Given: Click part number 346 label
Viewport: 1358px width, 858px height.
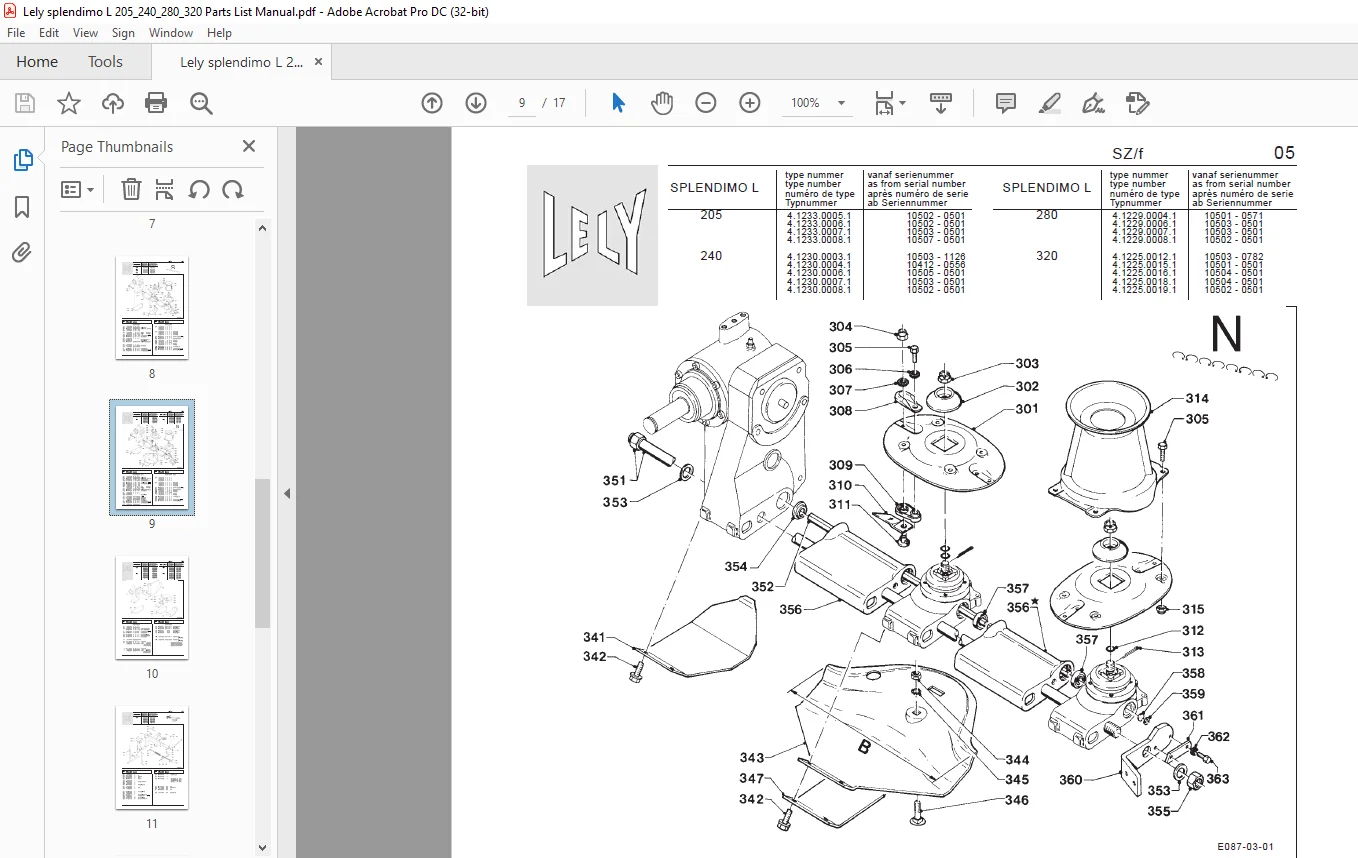Looking at the screenshot, I should (1017, 800).
